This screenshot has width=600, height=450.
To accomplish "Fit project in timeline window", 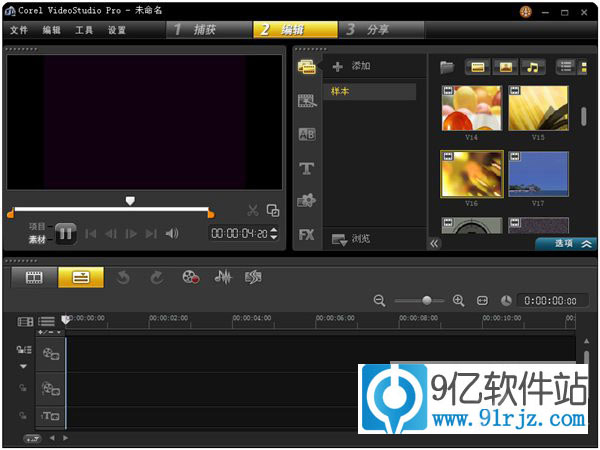I will (x=482, y=301).
